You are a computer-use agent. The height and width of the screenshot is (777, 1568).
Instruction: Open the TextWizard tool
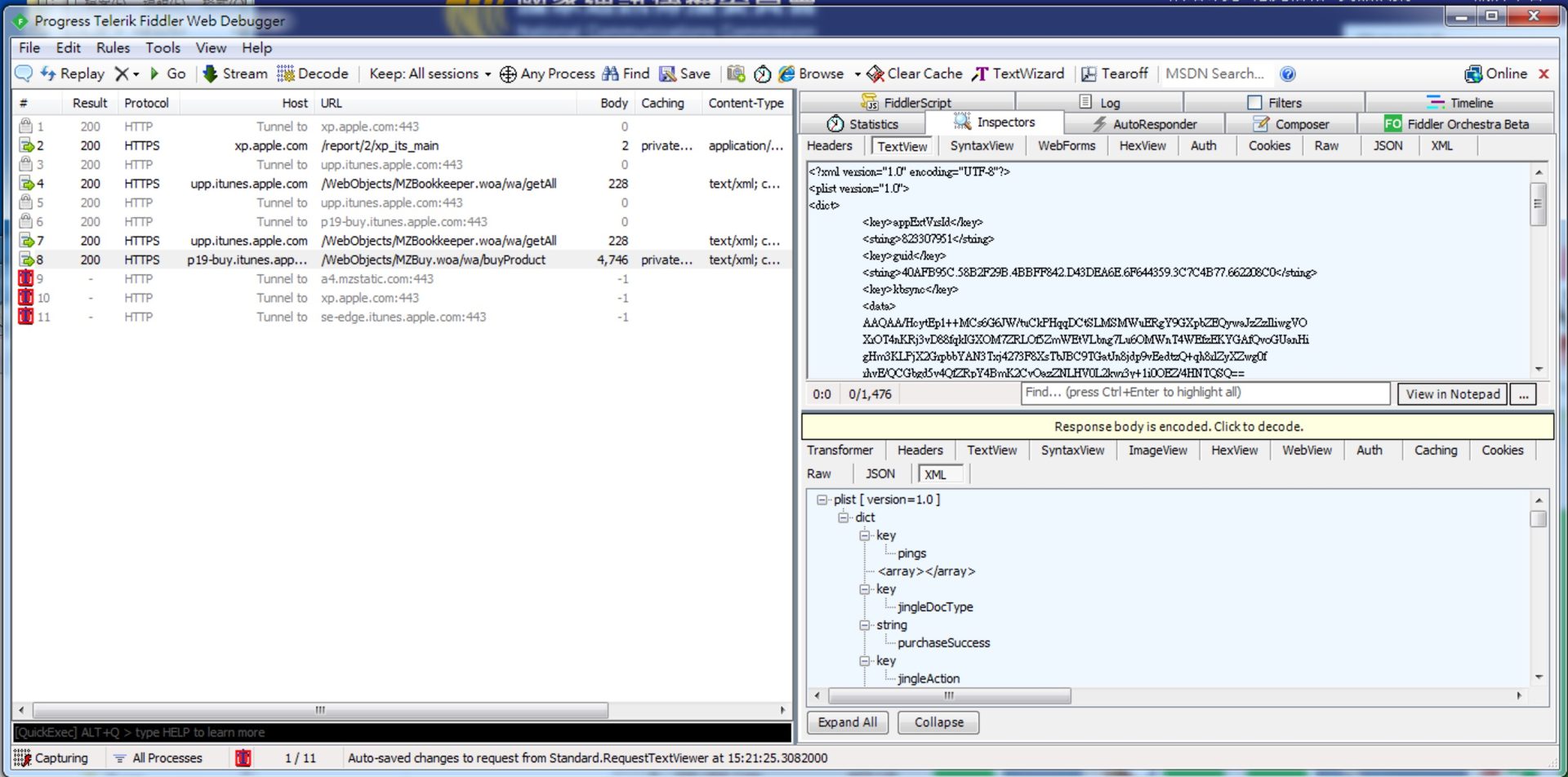1018,73
